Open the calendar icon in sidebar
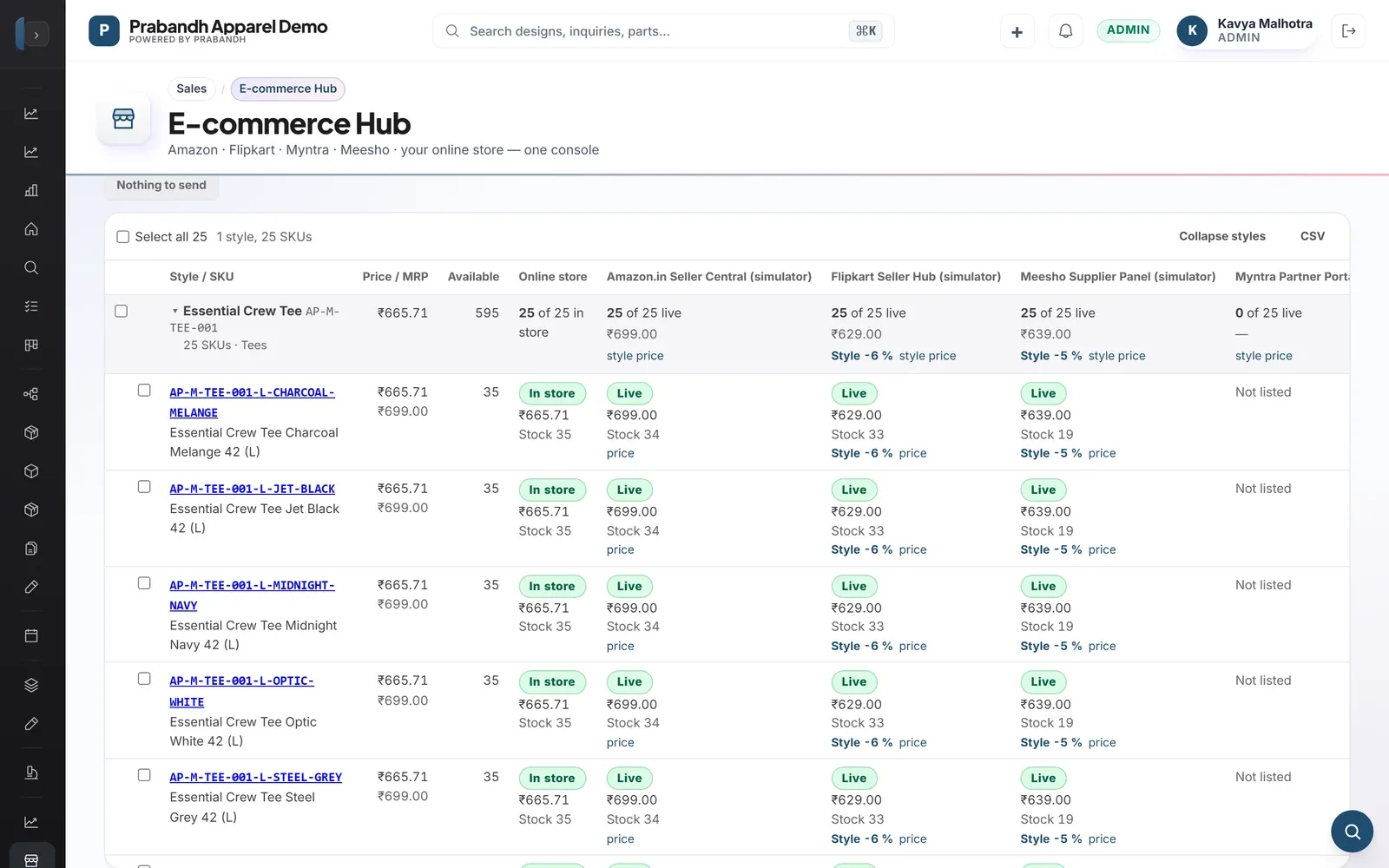Screen dimensions: 1389x868 (x=31, y=636)
